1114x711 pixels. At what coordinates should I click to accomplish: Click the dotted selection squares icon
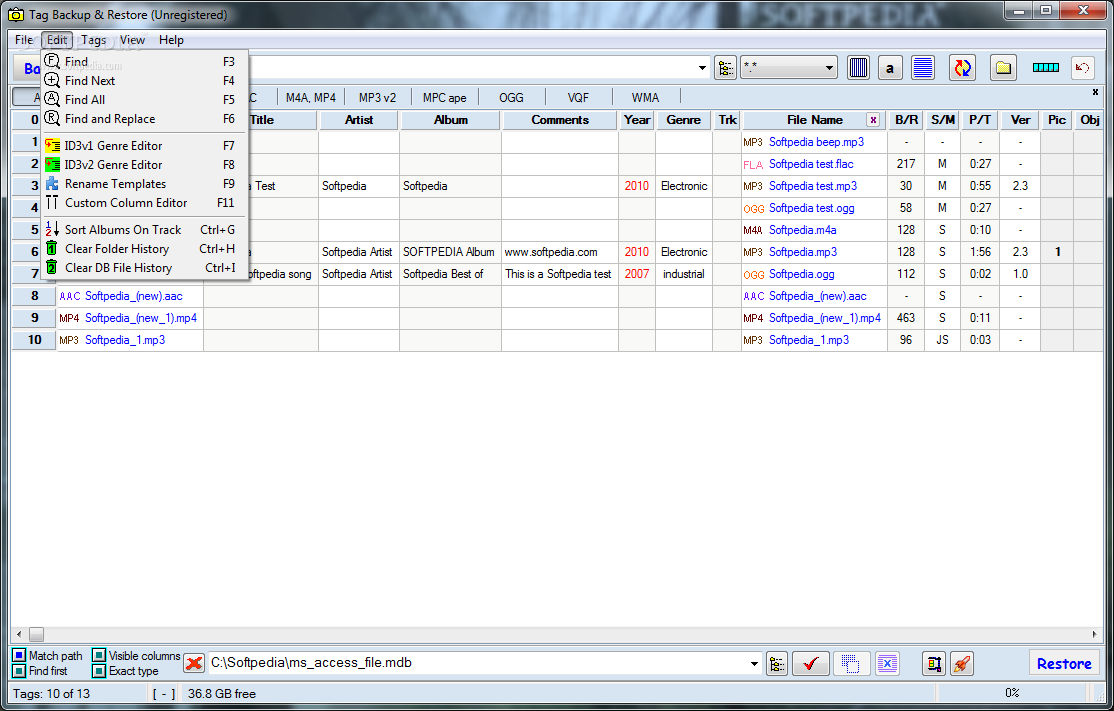tap(850, 664)
